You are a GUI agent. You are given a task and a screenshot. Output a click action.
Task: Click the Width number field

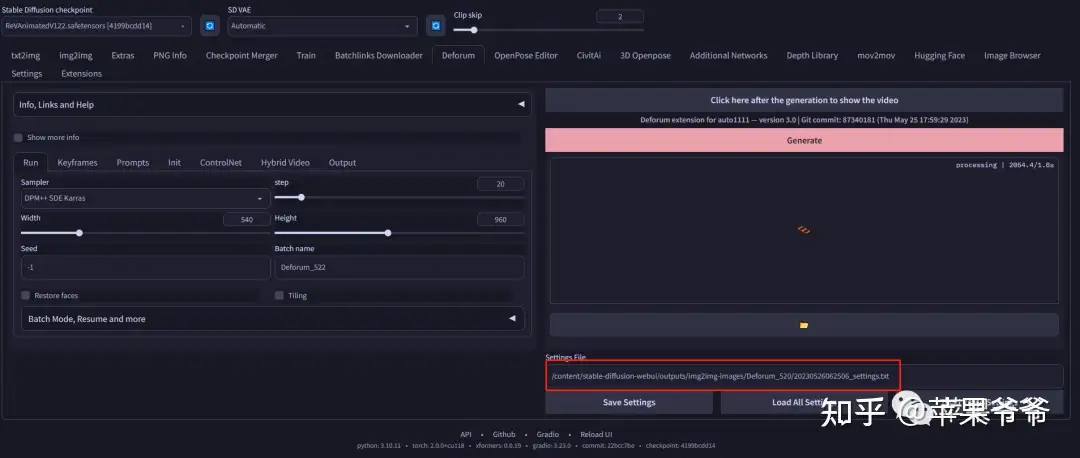coord(247,220)
